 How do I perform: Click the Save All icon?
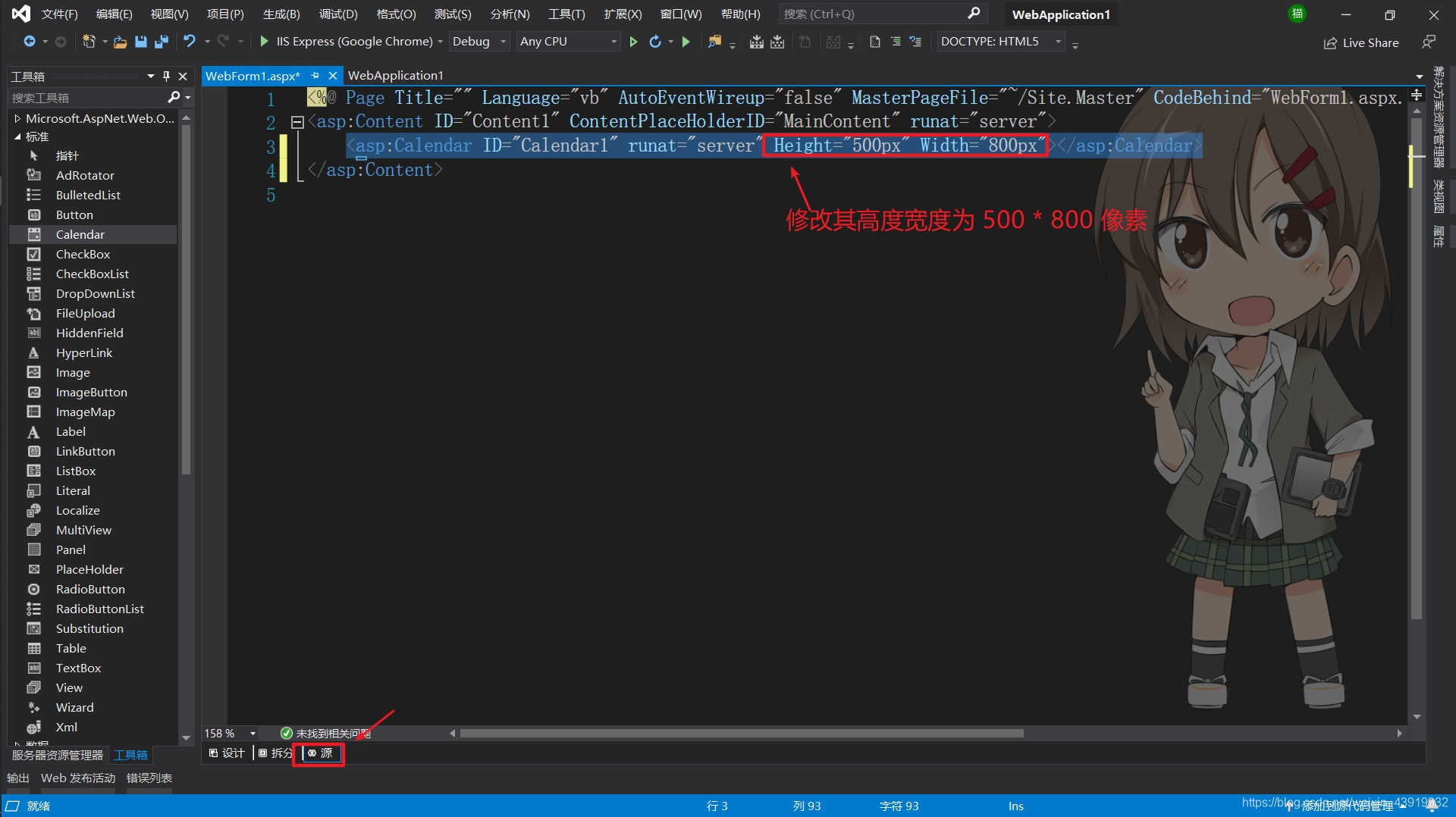[x=161, y=42]
